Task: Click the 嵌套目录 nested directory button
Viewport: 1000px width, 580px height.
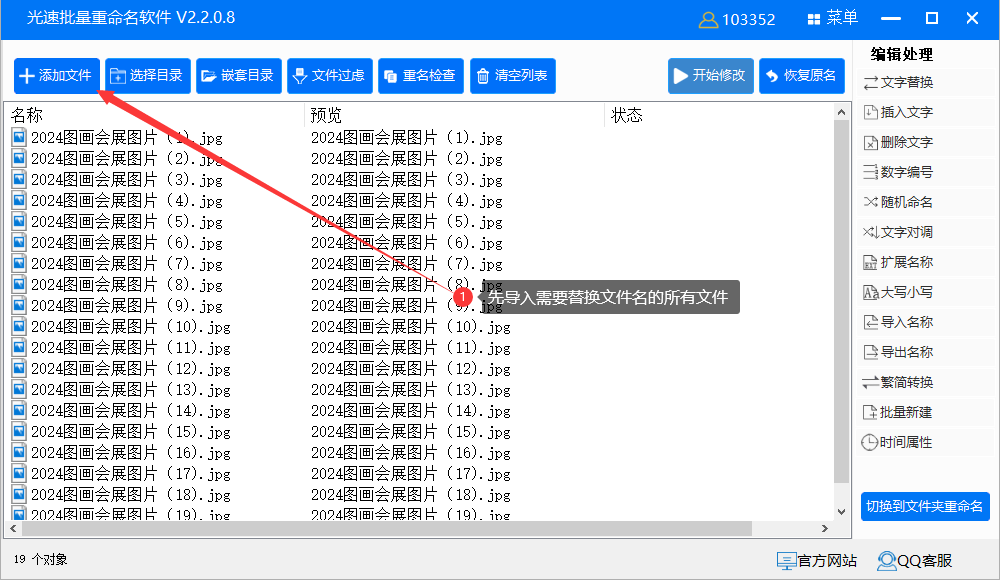Action: click(239, 76)
